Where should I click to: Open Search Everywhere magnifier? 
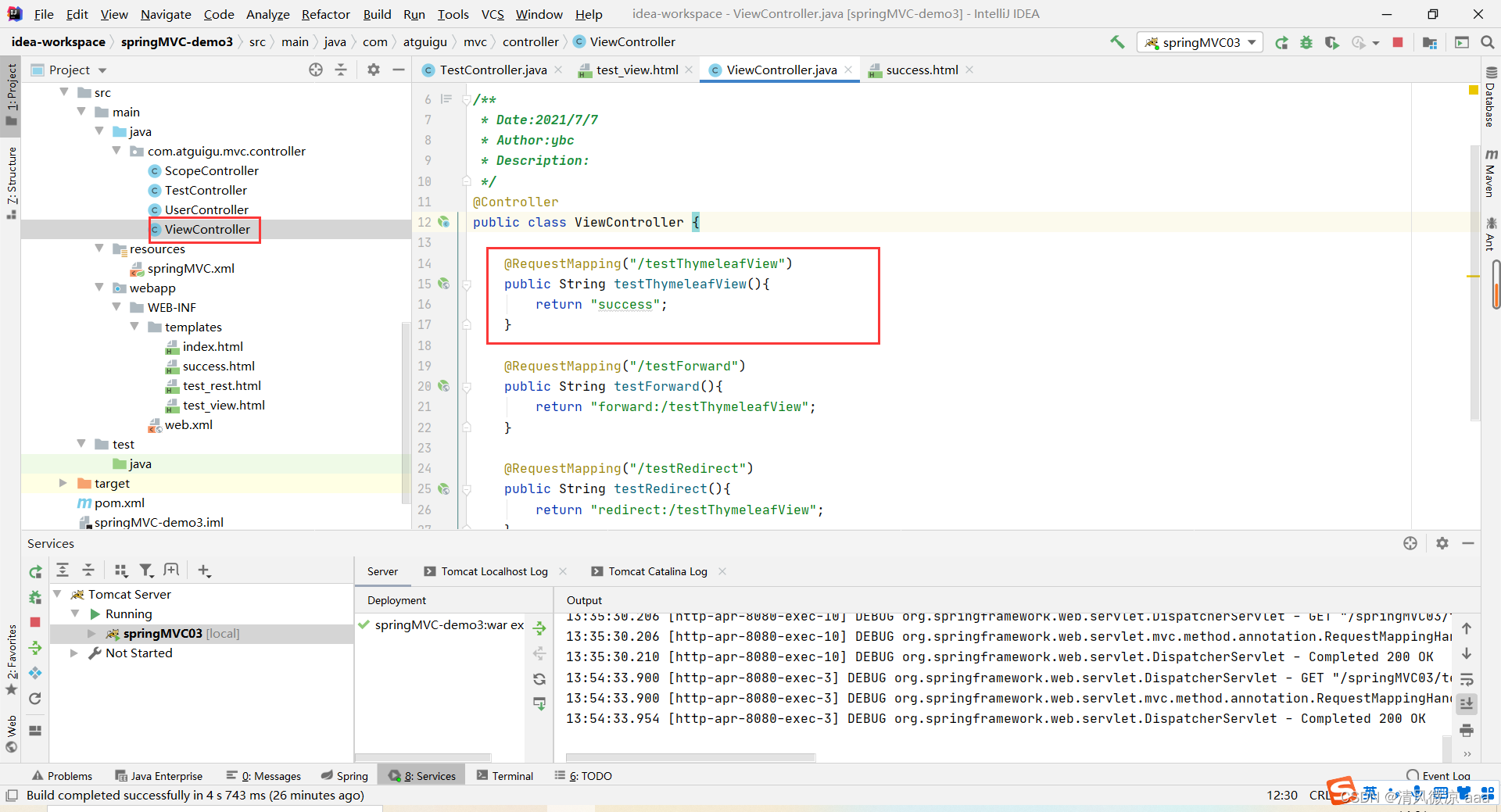tap(1488, 42)
